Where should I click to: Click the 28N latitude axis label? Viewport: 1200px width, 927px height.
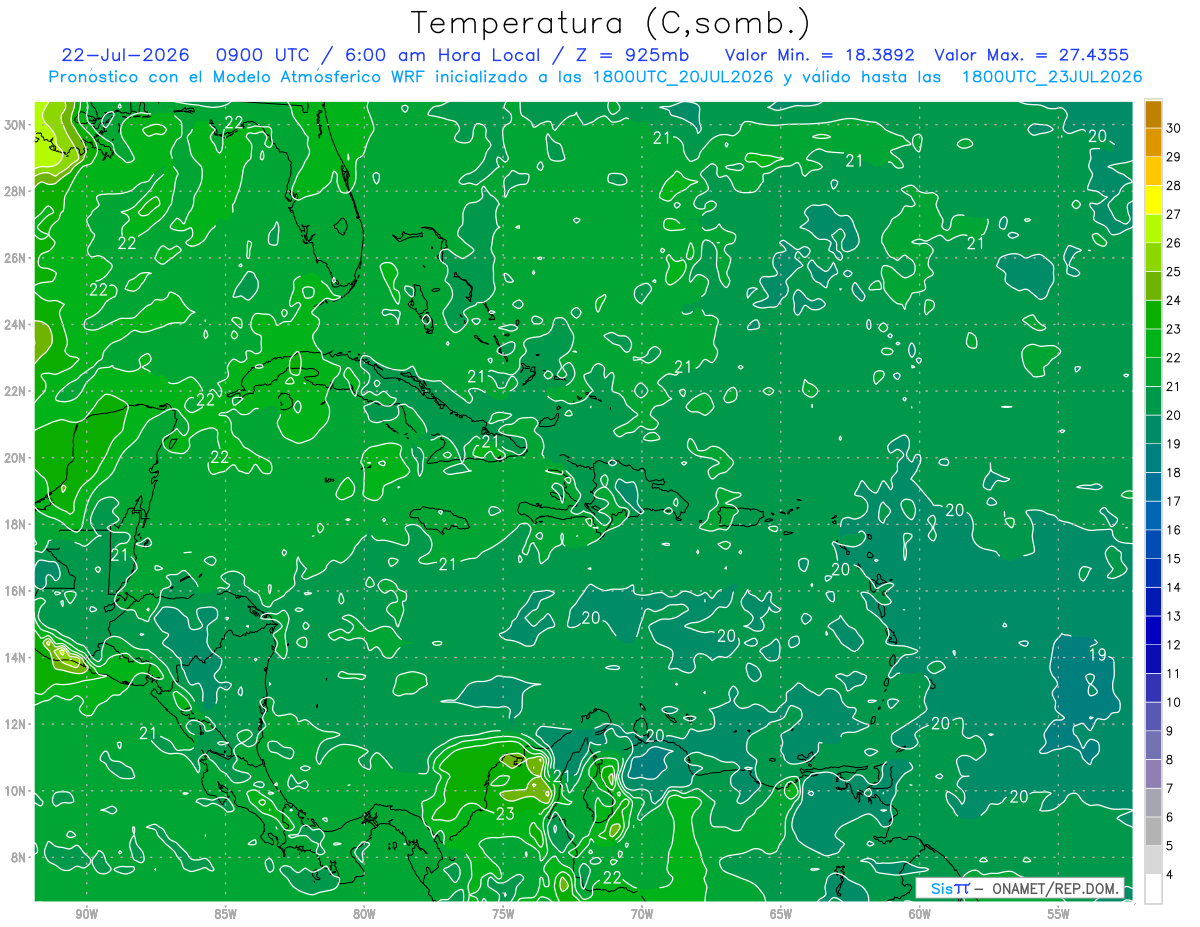pos(16,191)
